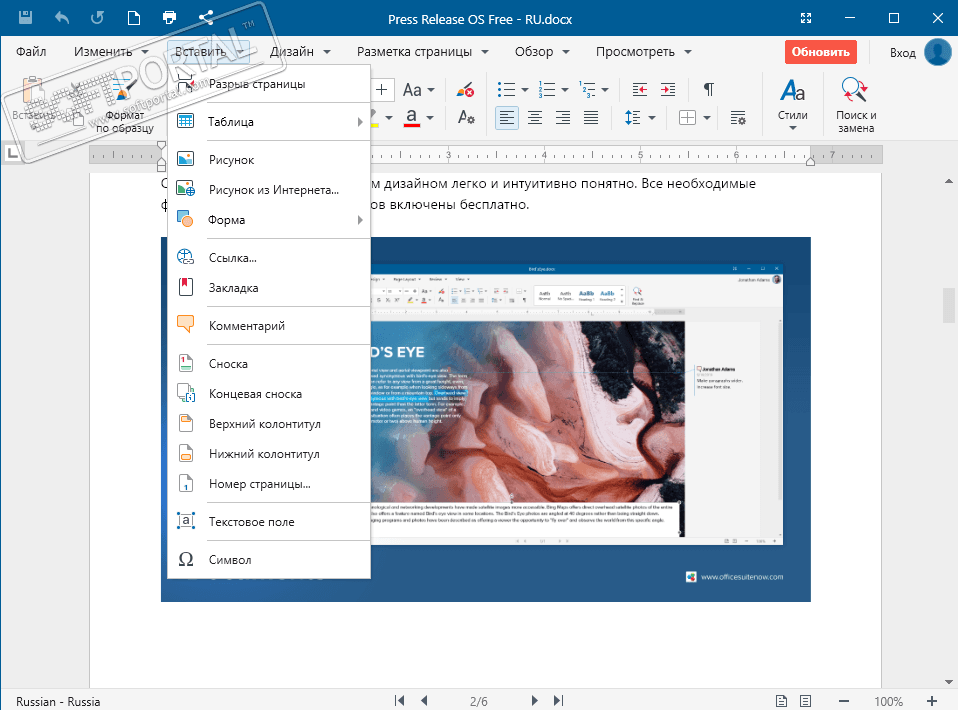Go to next page
958x710 pixels.
[x=534, y=701]
